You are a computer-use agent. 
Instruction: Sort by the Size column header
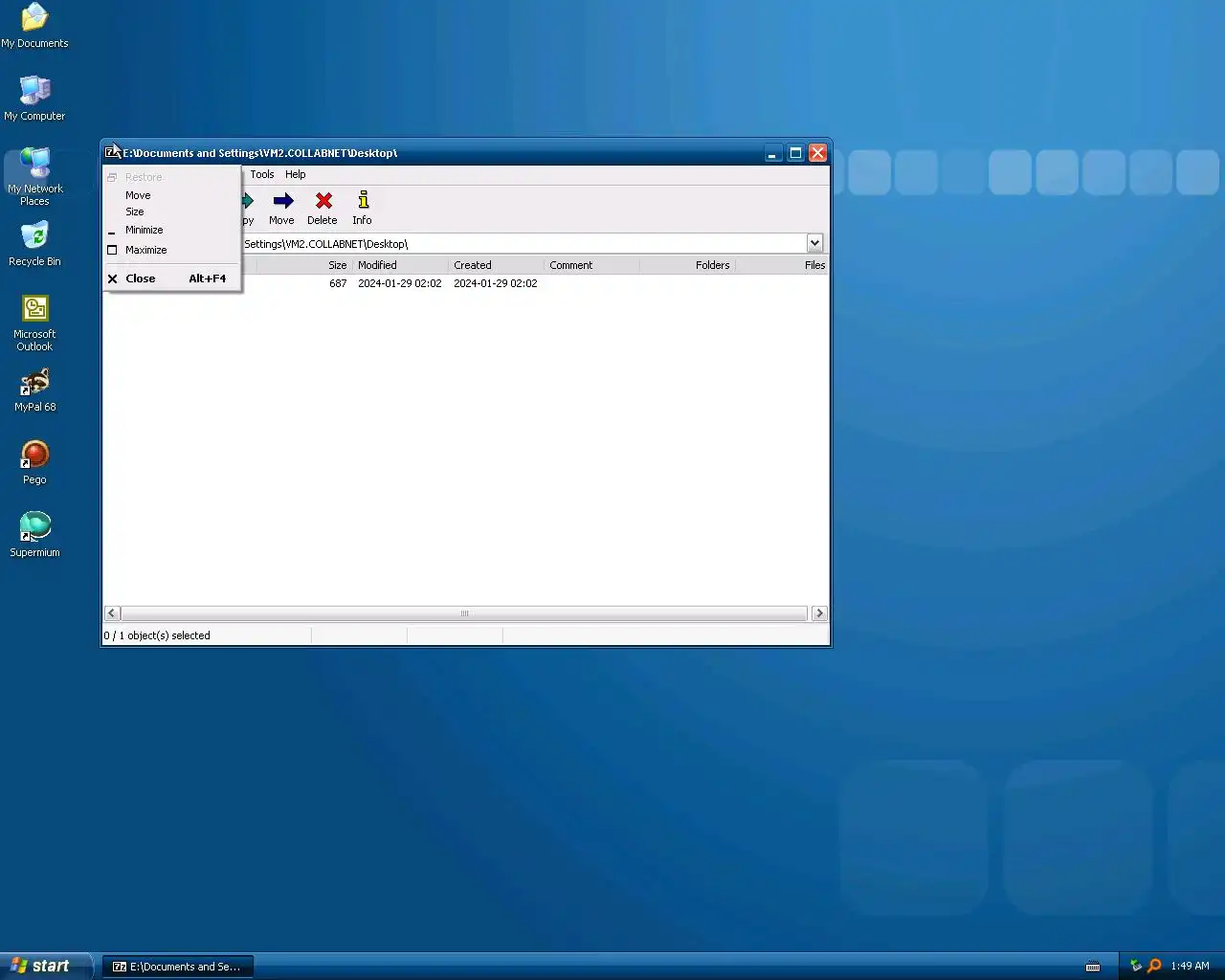[304, 265]
